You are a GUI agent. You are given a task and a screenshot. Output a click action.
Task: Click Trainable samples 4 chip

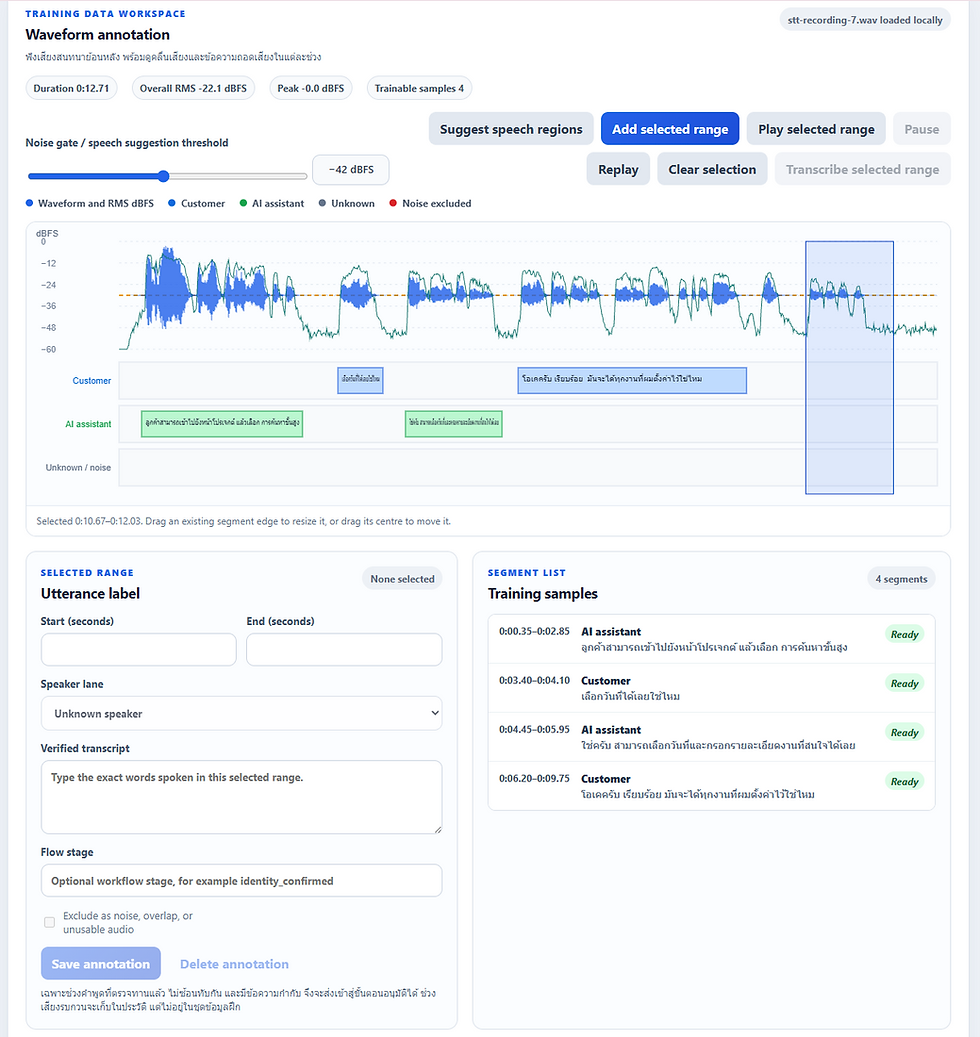(x=419, y=88)
